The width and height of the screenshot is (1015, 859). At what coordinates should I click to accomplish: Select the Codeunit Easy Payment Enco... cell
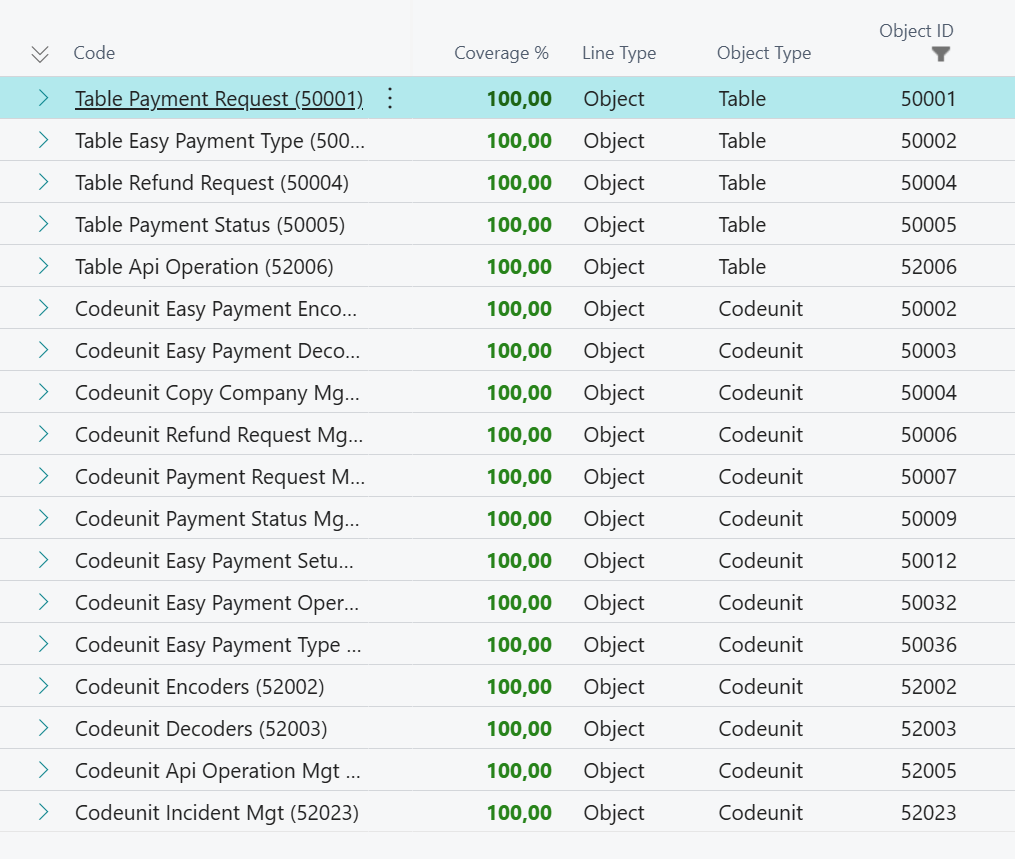[216, 309]
